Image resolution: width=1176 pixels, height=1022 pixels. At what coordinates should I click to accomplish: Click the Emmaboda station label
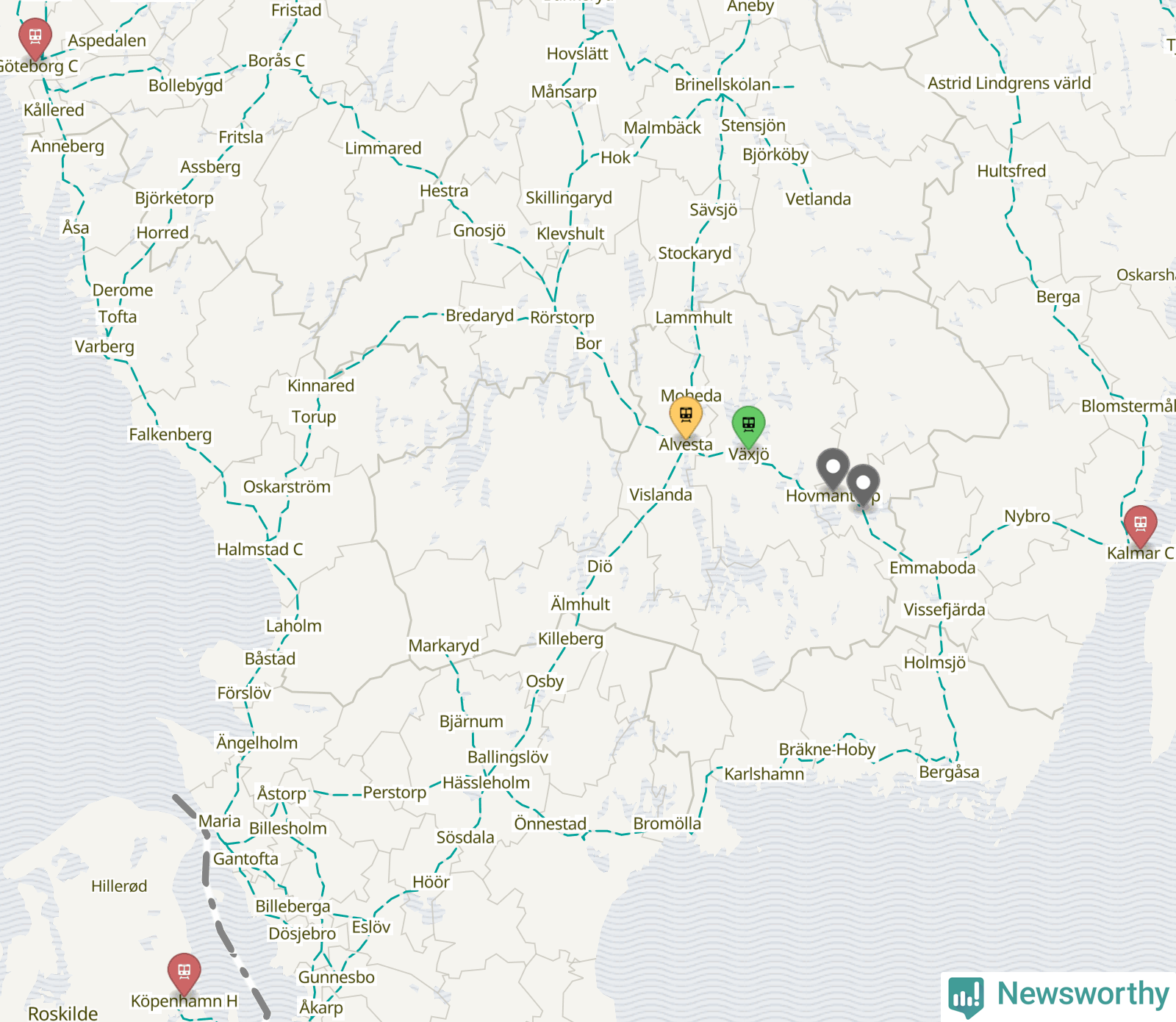pos(932,568)
